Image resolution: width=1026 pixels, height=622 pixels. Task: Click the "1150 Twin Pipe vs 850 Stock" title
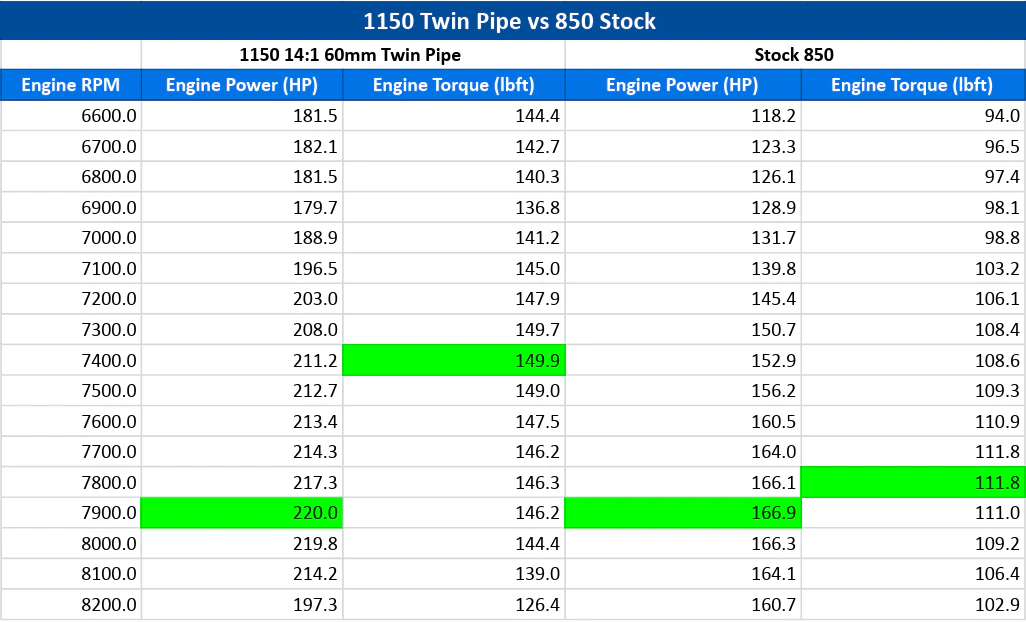tap(513, 20)
